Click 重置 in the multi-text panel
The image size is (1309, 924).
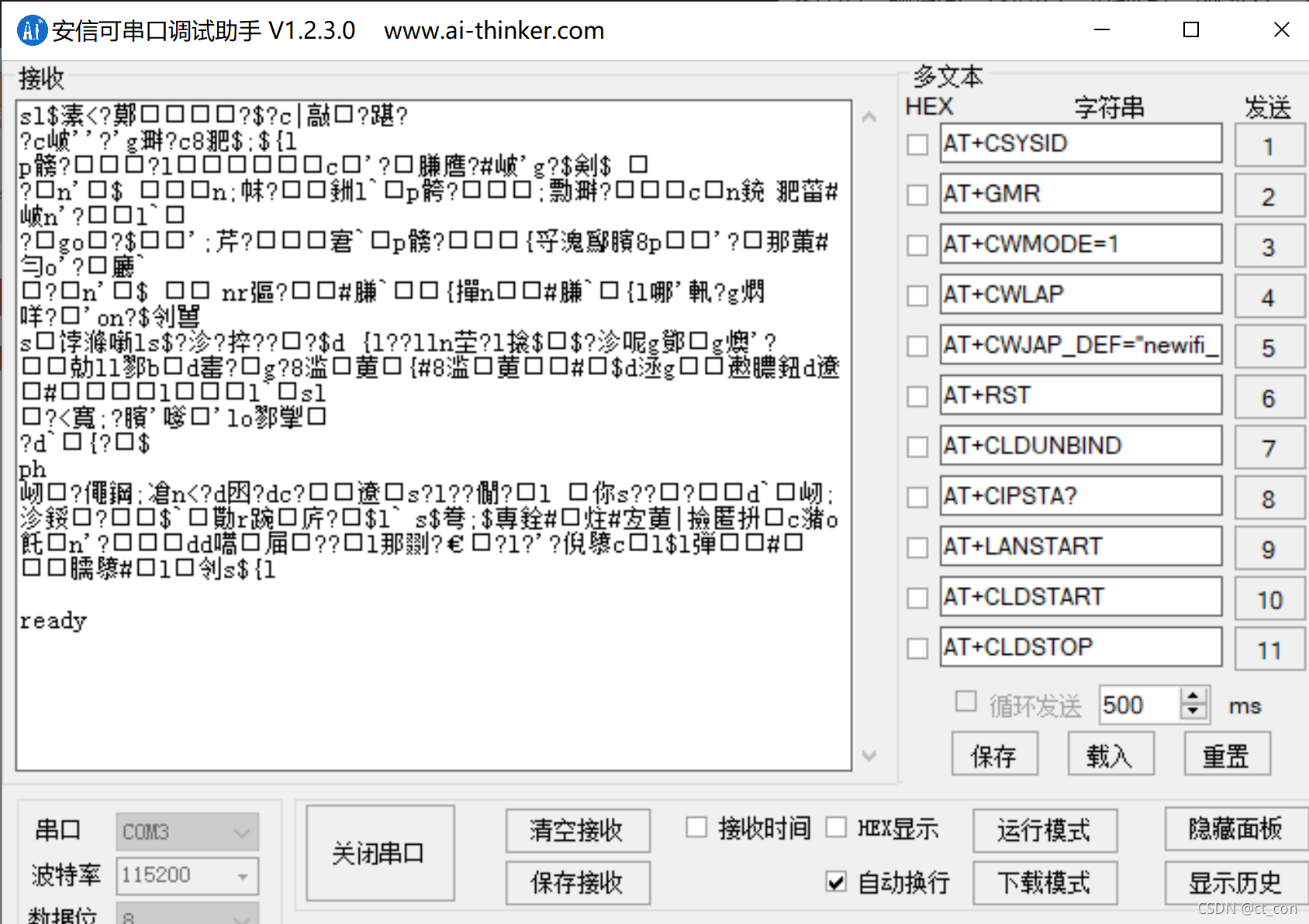click(1228, 753)
